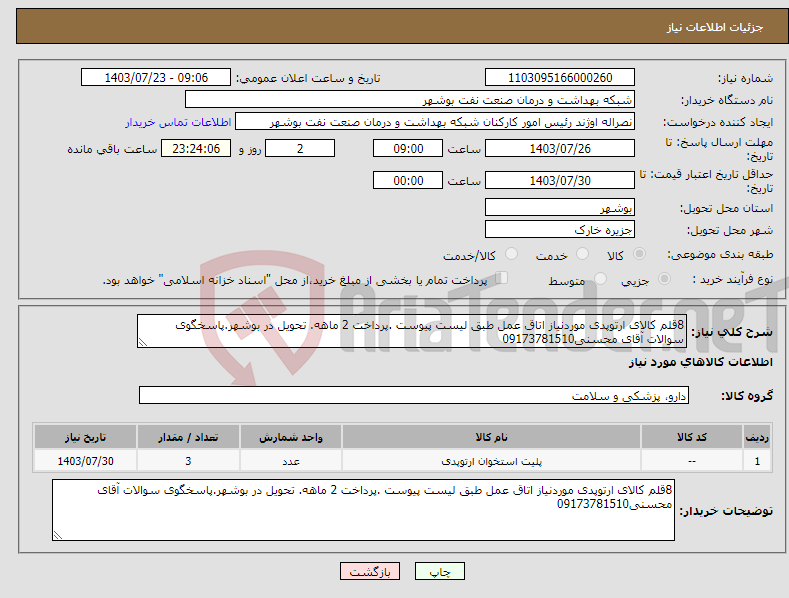Click the buyer name field شبکه بهداشت
The height and width of the screenshot is (598, 789).
pyautogui.click(x=410, y=100)
